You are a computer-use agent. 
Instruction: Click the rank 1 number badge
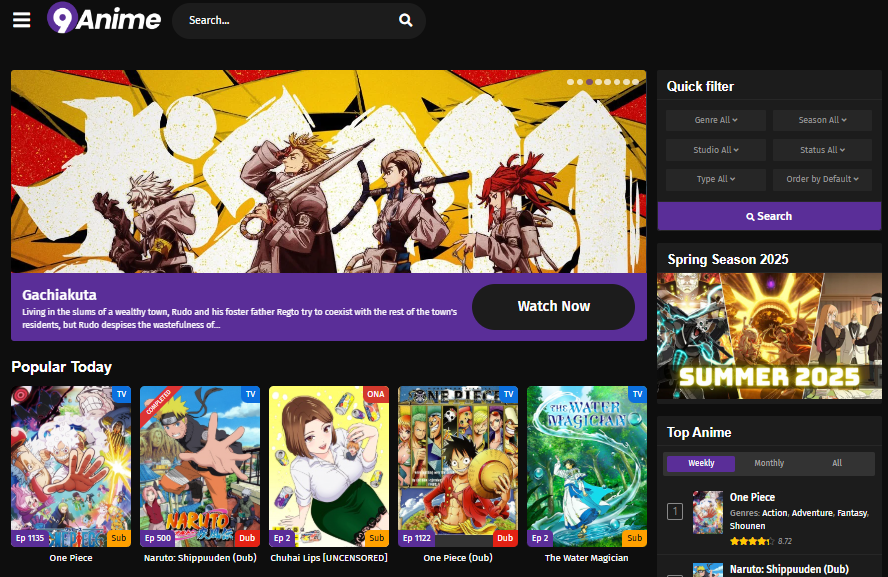(x=674, y=512)
